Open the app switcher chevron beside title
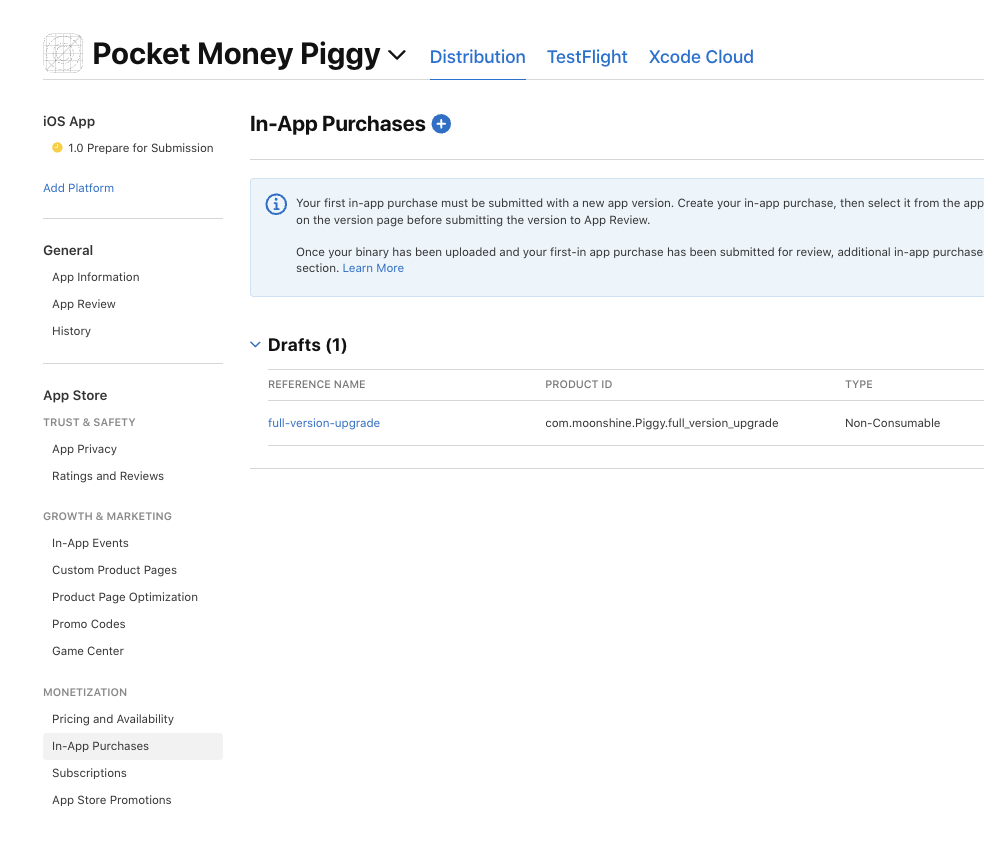The height and width of the screenshot is (848, 984). [x=397, y=55]
